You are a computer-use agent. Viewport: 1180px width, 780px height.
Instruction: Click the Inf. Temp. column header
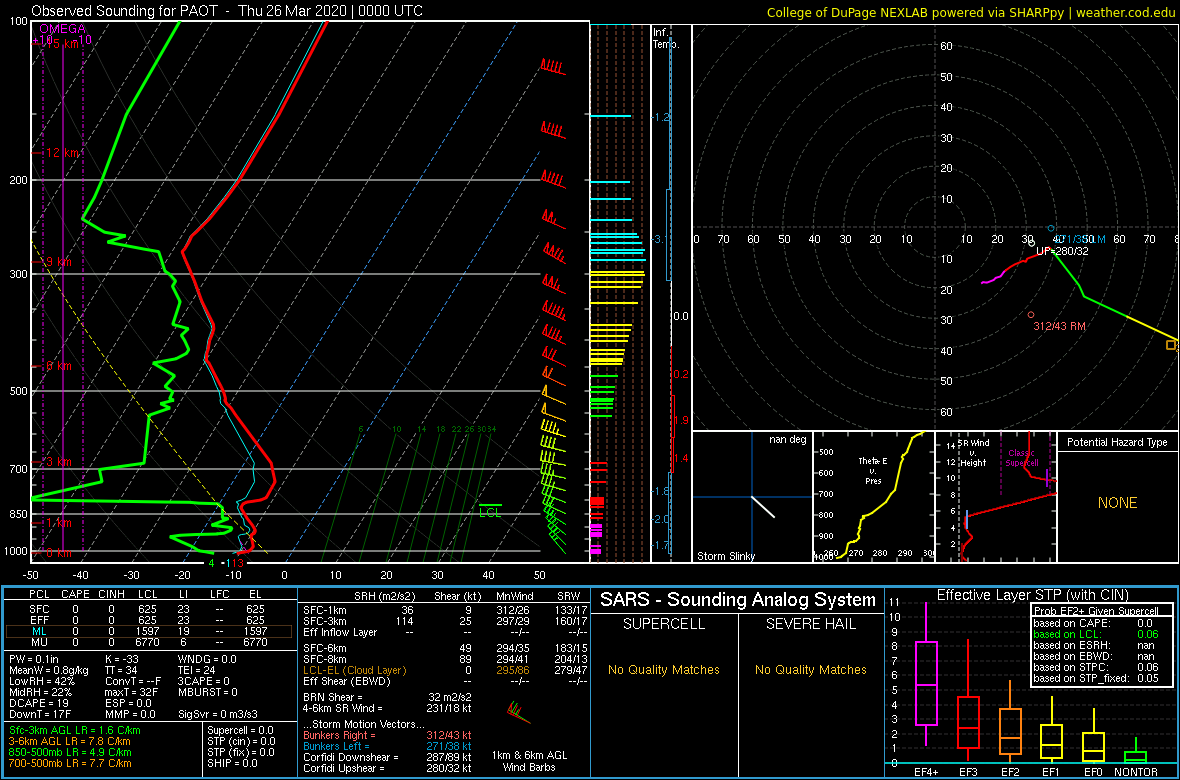[x=667, y=39]
